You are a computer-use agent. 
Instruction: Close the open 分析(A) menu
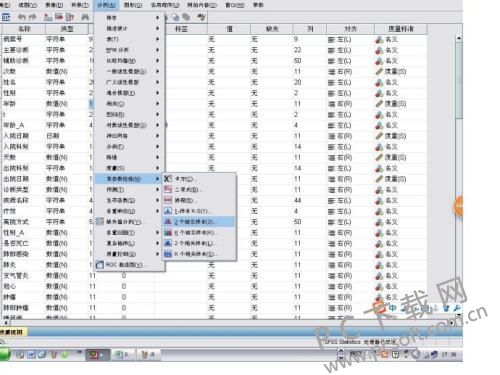(106, 5)
